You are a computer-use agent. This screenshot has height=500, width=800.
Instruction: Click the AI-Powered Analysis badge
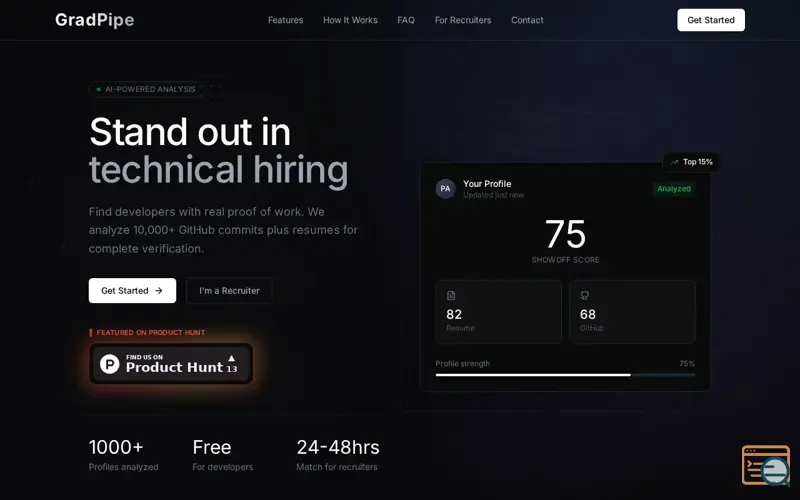(146, 89)
